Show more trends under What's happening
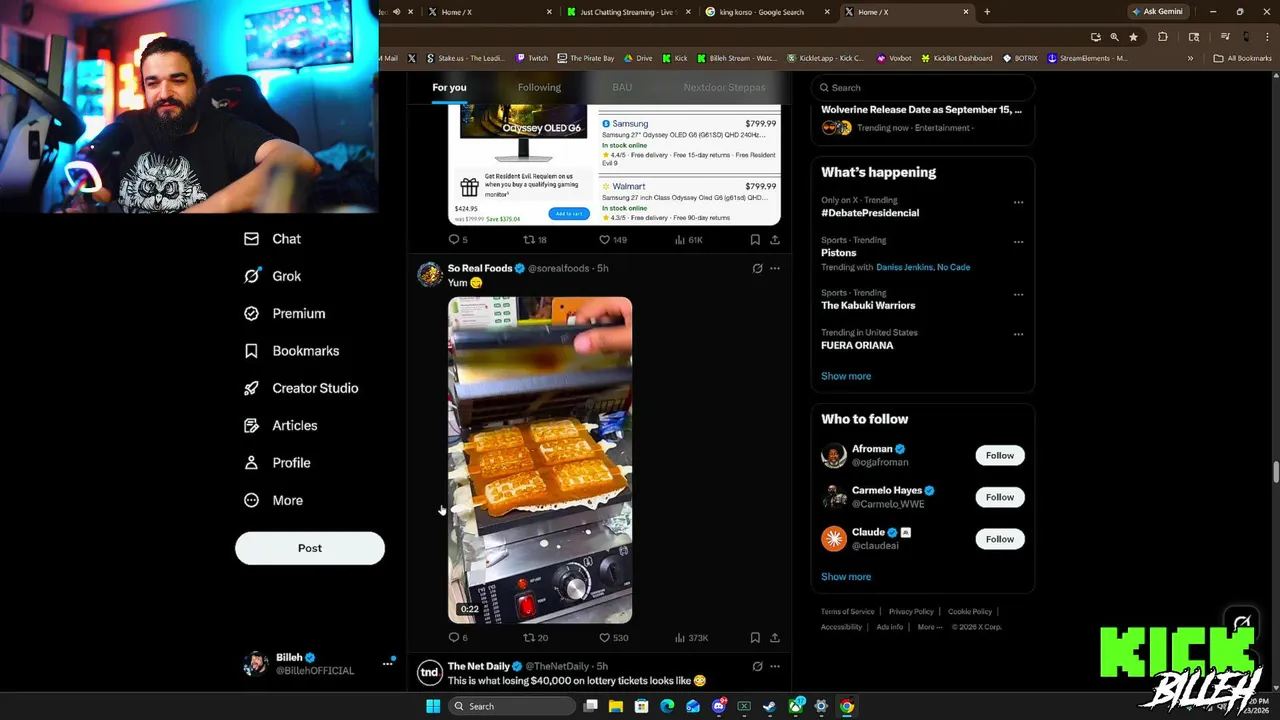Viewport: 1280px width, 720px height. point(846,376)
